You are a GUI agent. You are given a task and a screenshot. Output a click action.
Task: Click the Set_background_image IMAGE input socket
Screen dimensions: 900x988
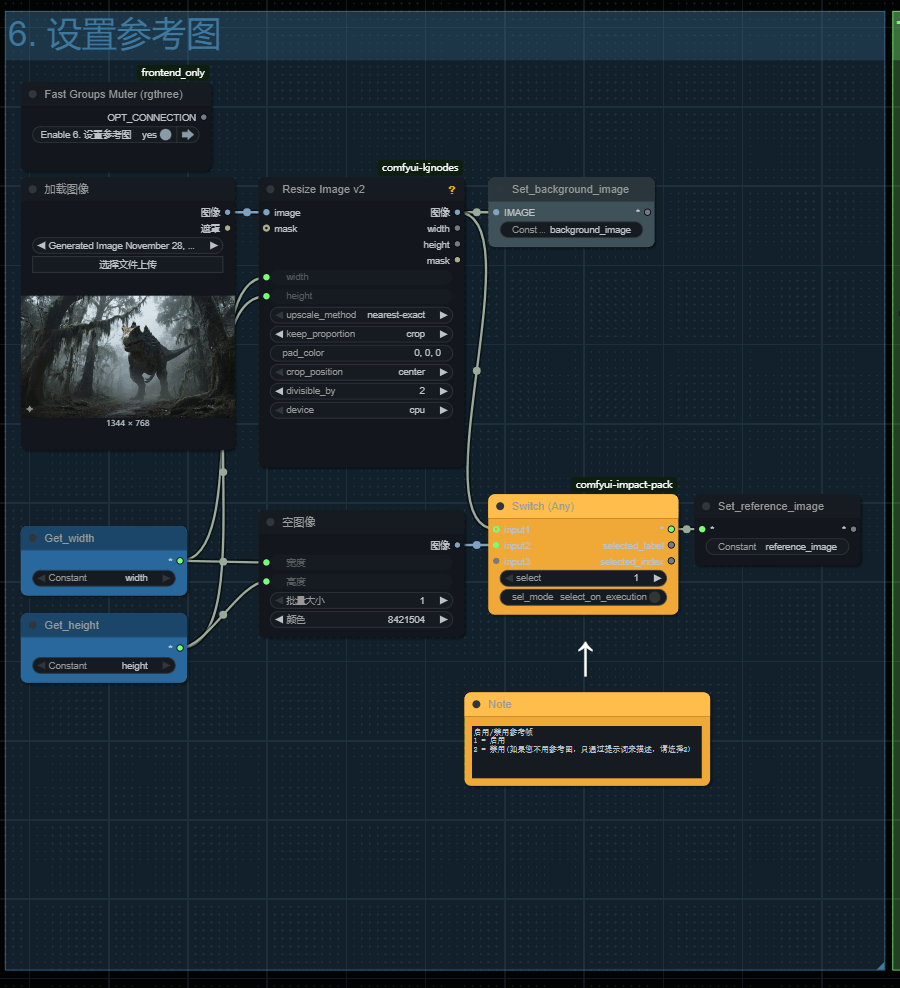(x=496, y=213)
